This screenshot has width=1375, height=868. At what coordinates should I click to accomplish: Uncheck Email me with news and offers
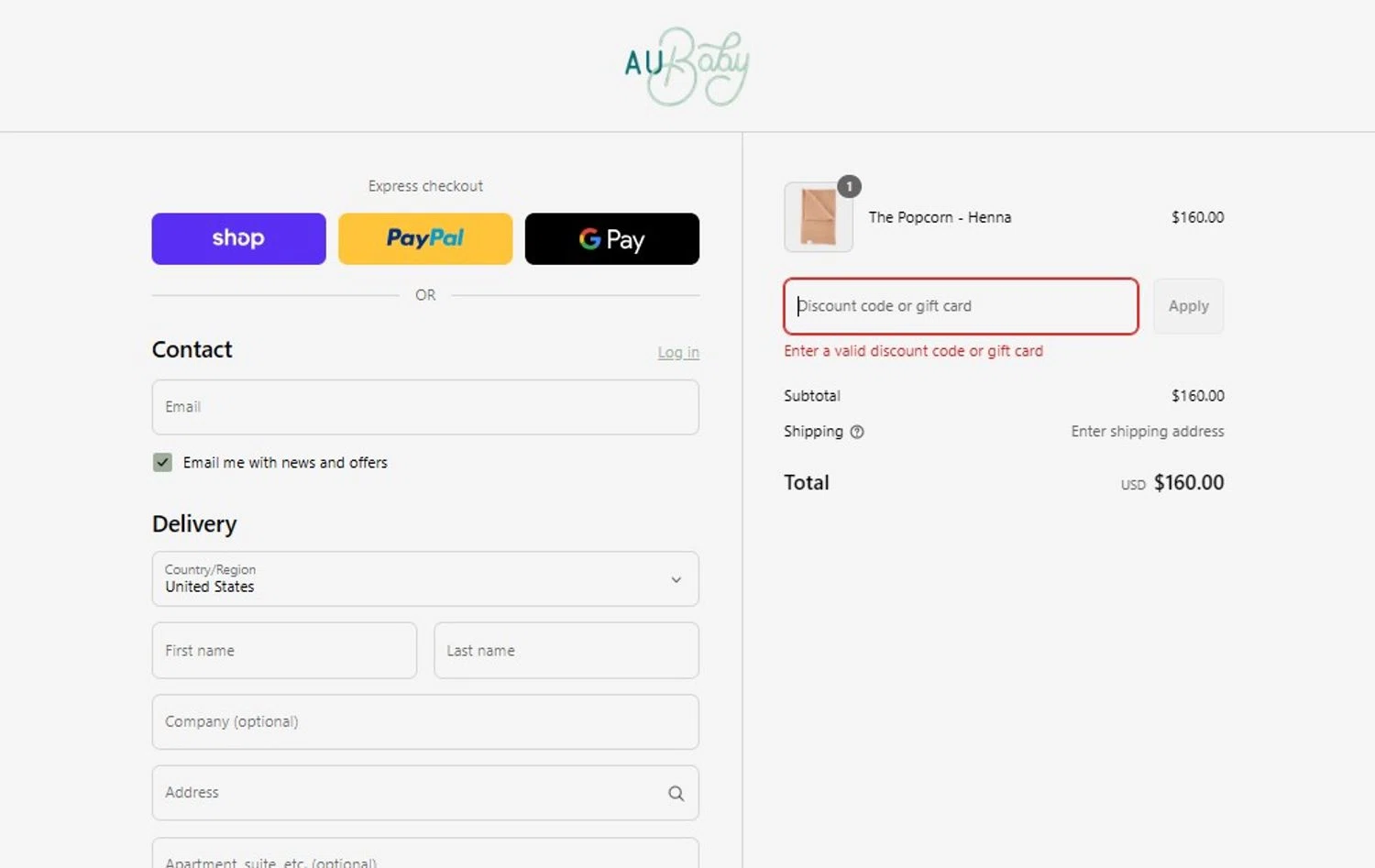pos(162,462)
